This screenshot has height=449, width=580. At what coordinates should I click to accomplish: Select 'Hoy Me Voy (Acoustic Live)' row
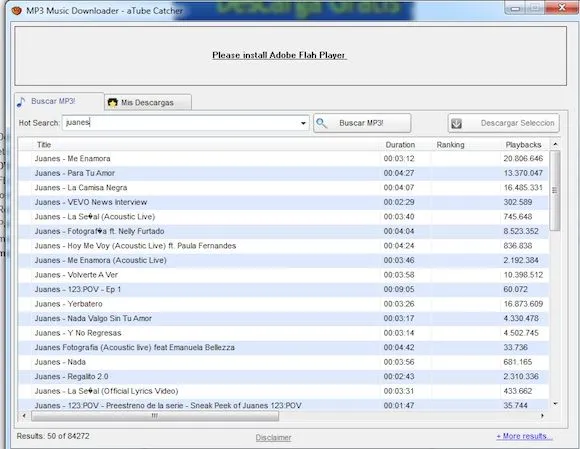pyautogui.click(x=283, y=246)
